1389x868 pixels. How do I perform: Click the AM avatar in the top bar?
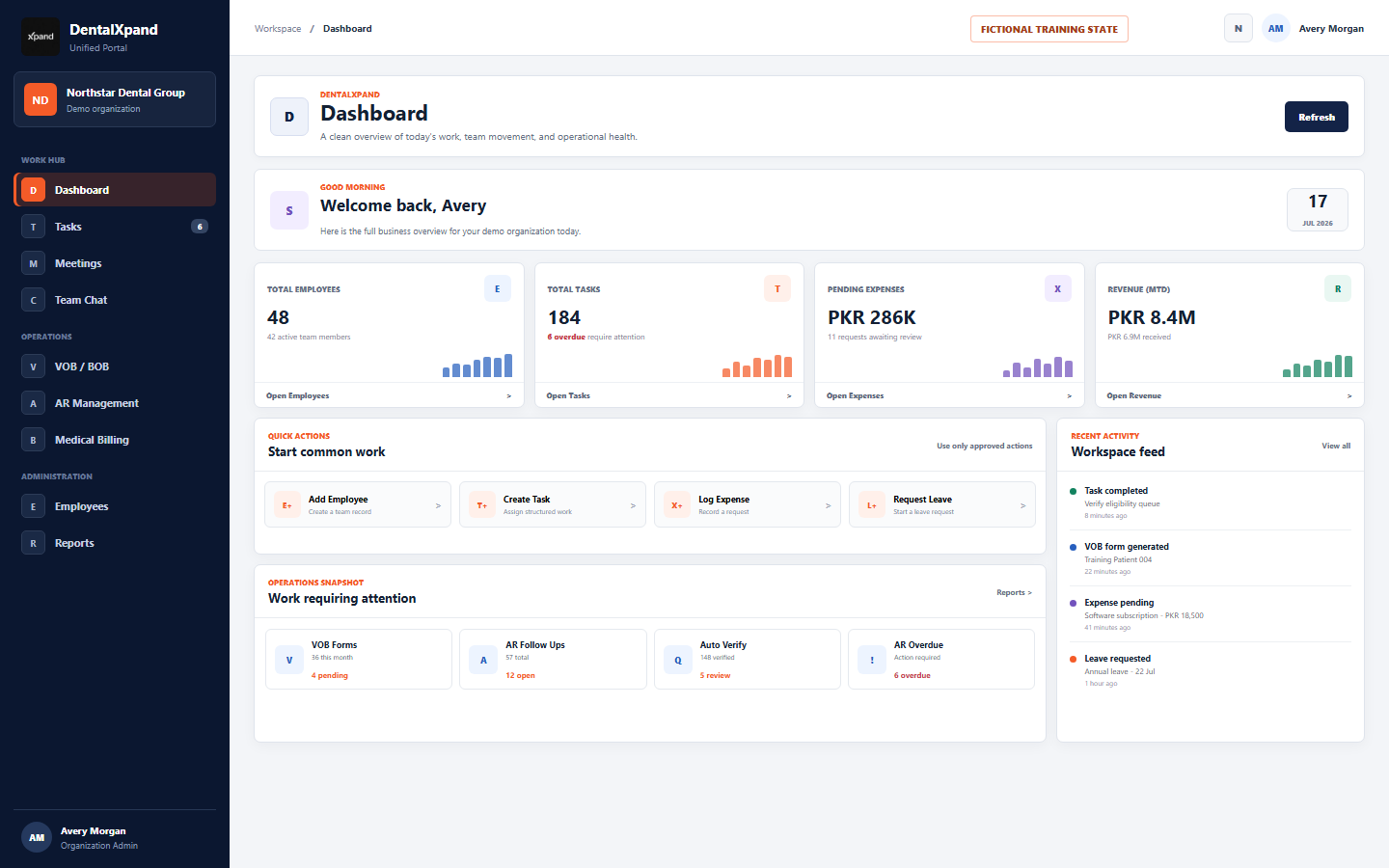coord(1276,28)
